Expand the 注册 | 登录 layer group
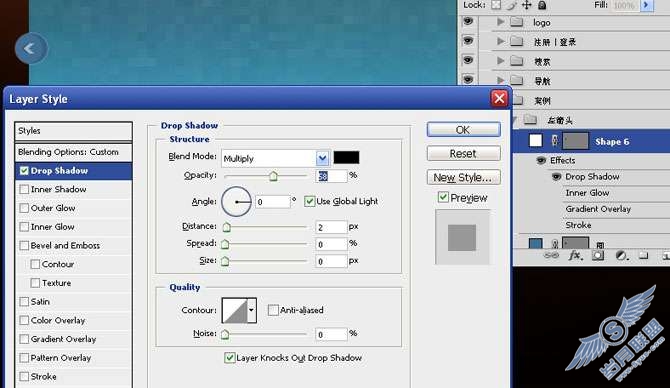This screenshot has height=388, width=670. click(500, 41)
